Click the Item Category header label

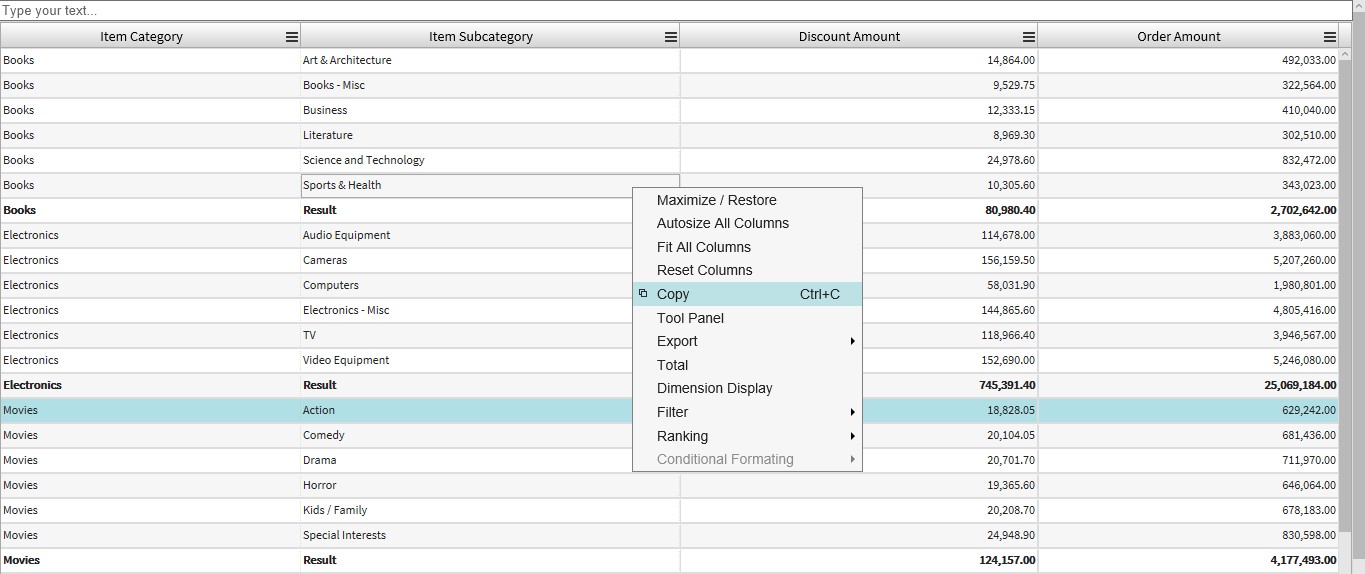pyautogui.click(x=141, y=37)
